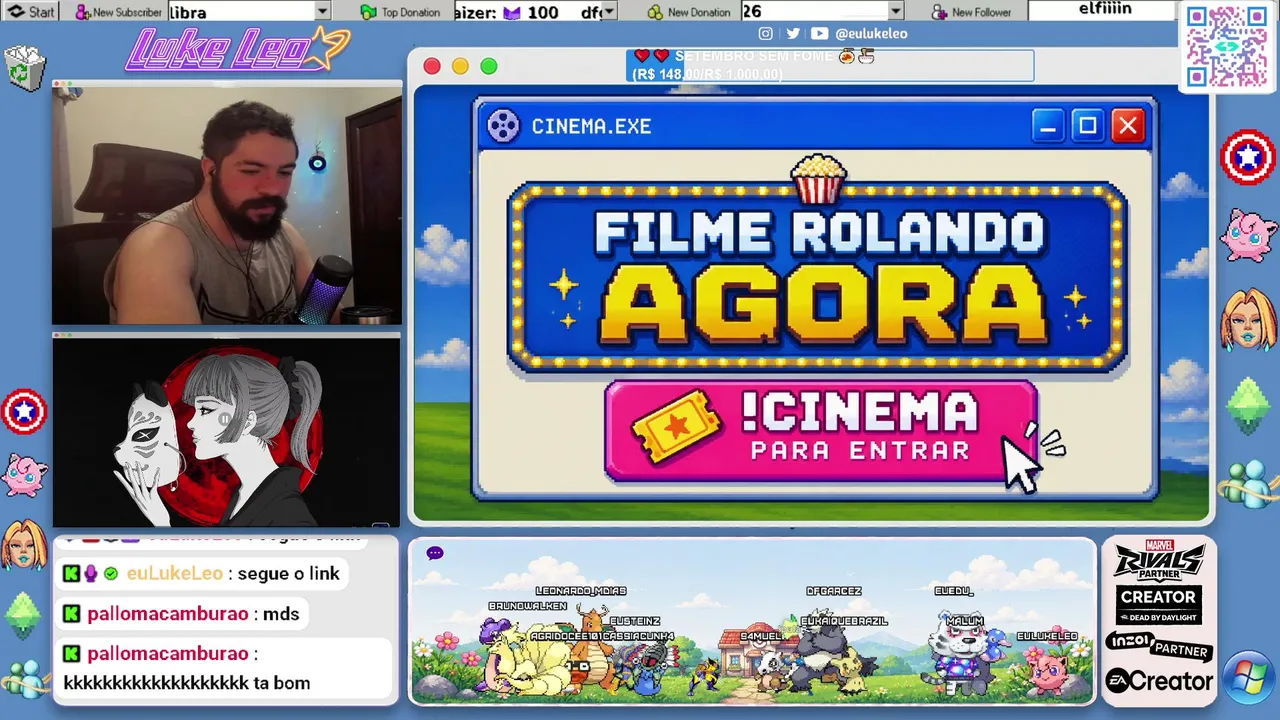Open the Instagram icon beside @eulukeleo

tap(765, 33)
